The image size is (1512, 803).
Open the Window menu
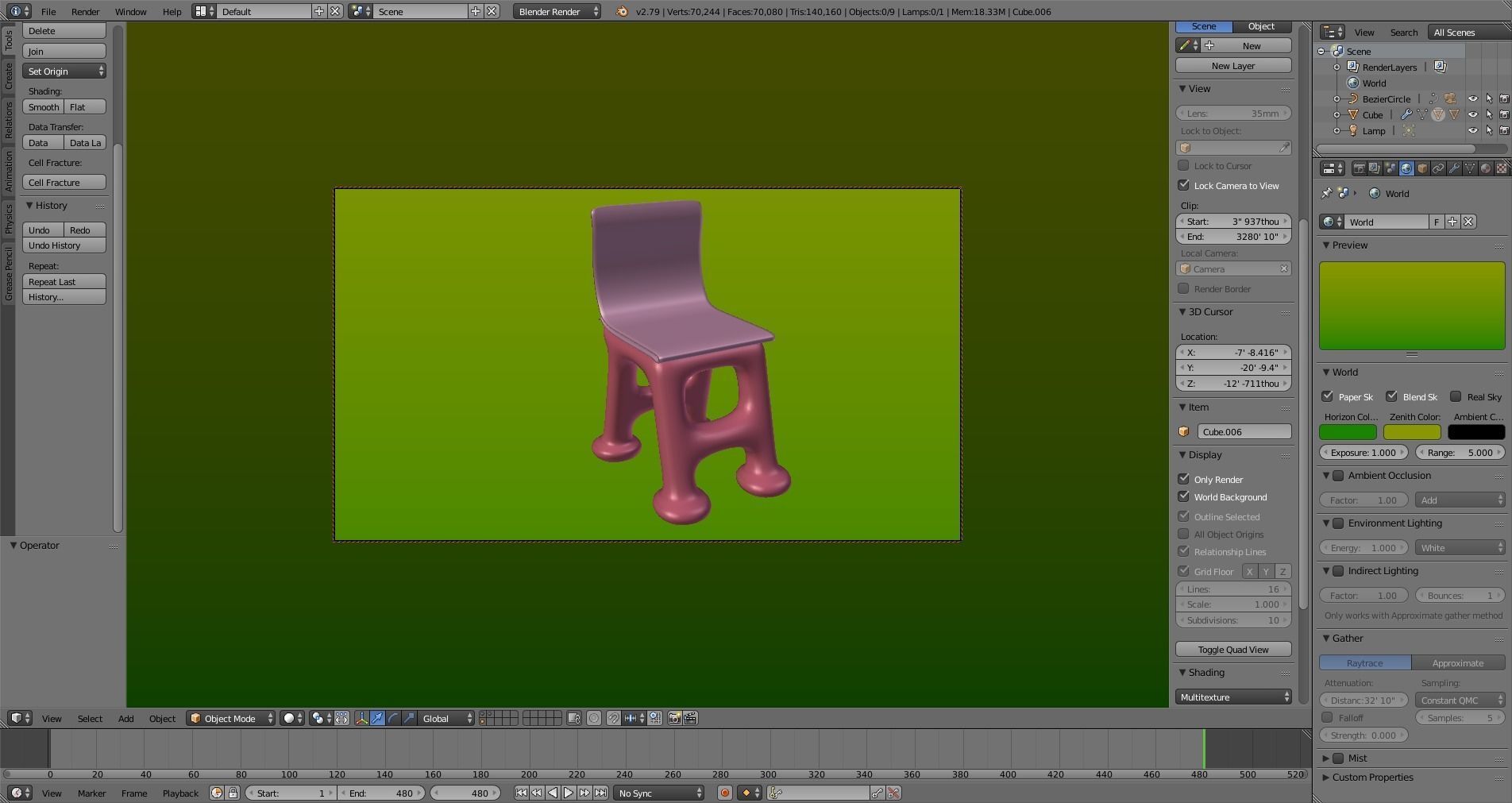point(130,11)
